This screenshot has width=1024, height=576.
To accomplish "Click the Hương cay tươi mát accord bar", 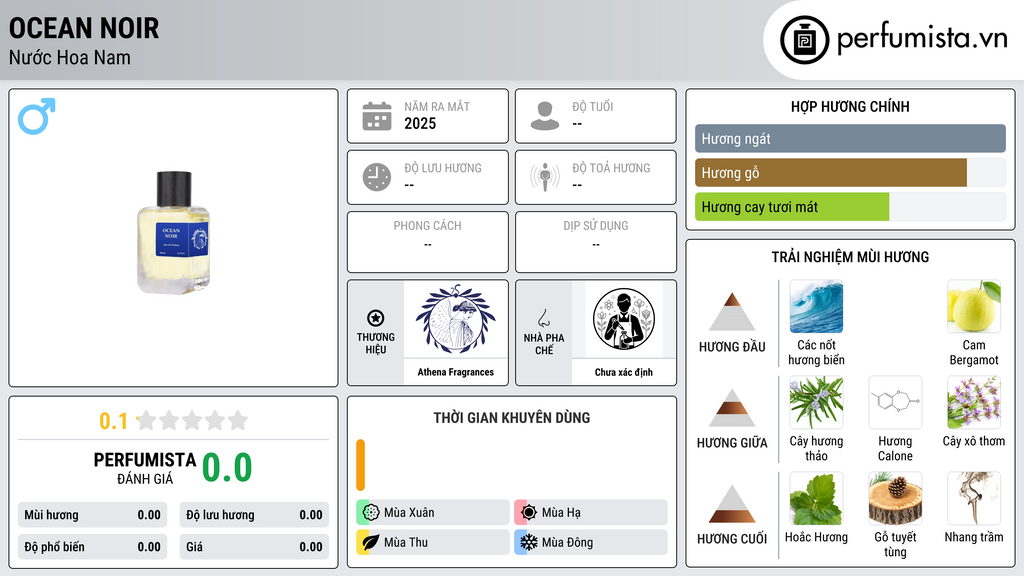I will tap(850, 206).
